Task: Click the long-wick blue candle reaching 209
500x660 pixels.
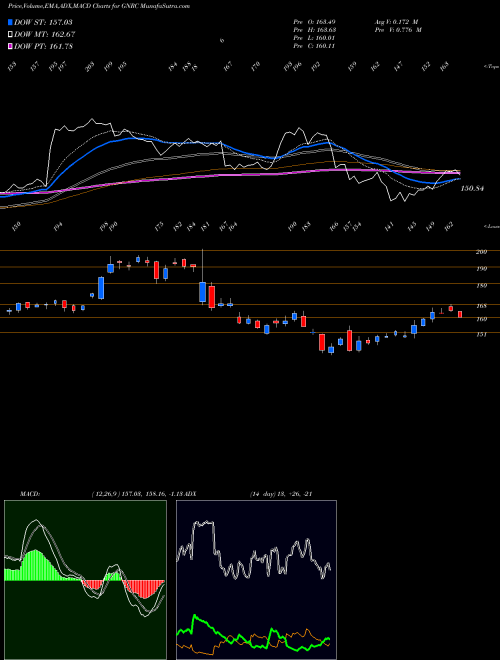Action: pyautogui.click(x=202, y=292)
